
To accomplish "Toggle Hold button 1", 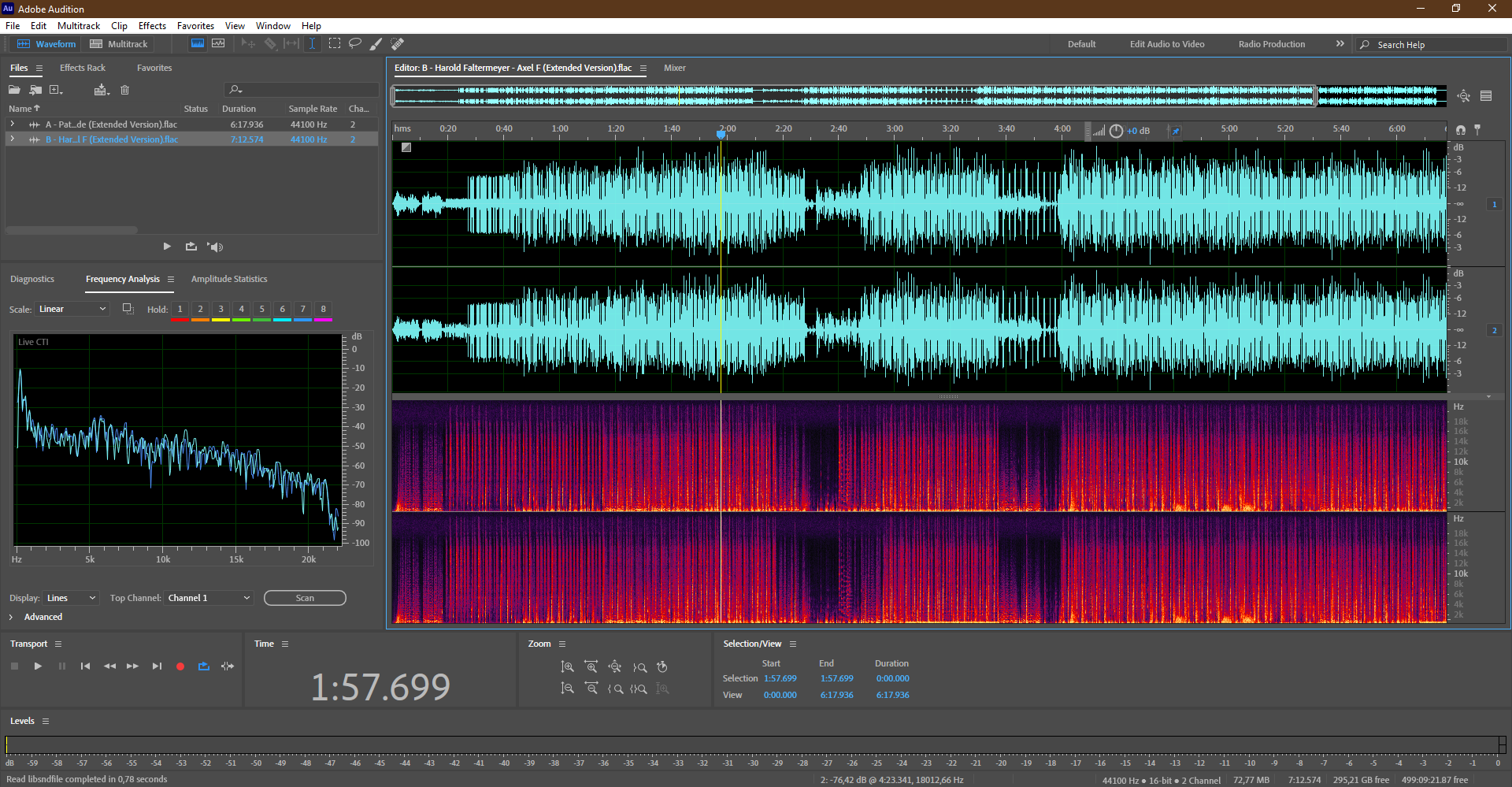I will point(180,309).
